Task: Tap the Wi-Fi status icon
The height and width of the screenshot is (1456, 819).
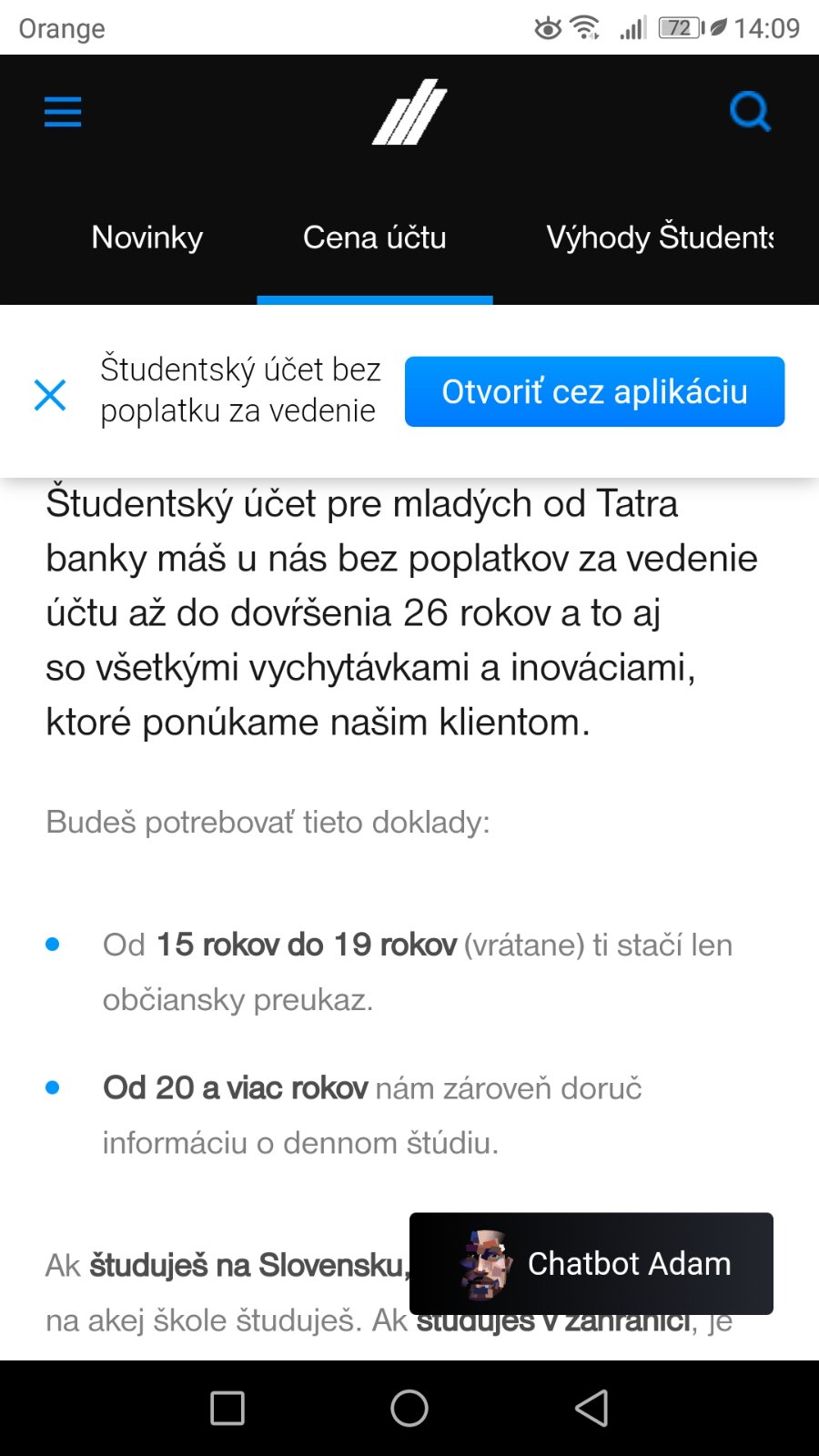Action: pos(585,28)
